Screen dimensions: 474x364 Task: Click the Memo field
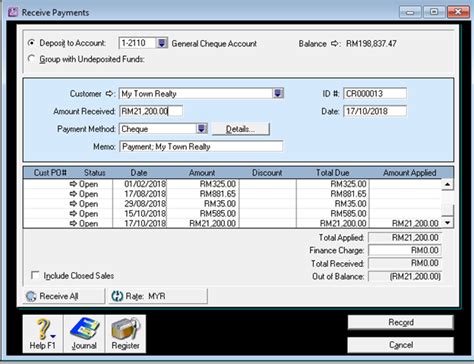pyautogui.click(x=201, y=146)
